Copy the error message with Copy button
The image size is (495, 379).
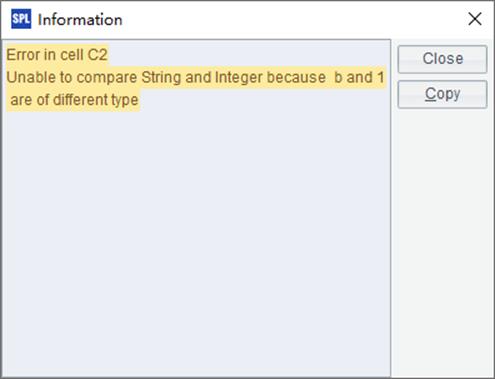tap(442, 94)
